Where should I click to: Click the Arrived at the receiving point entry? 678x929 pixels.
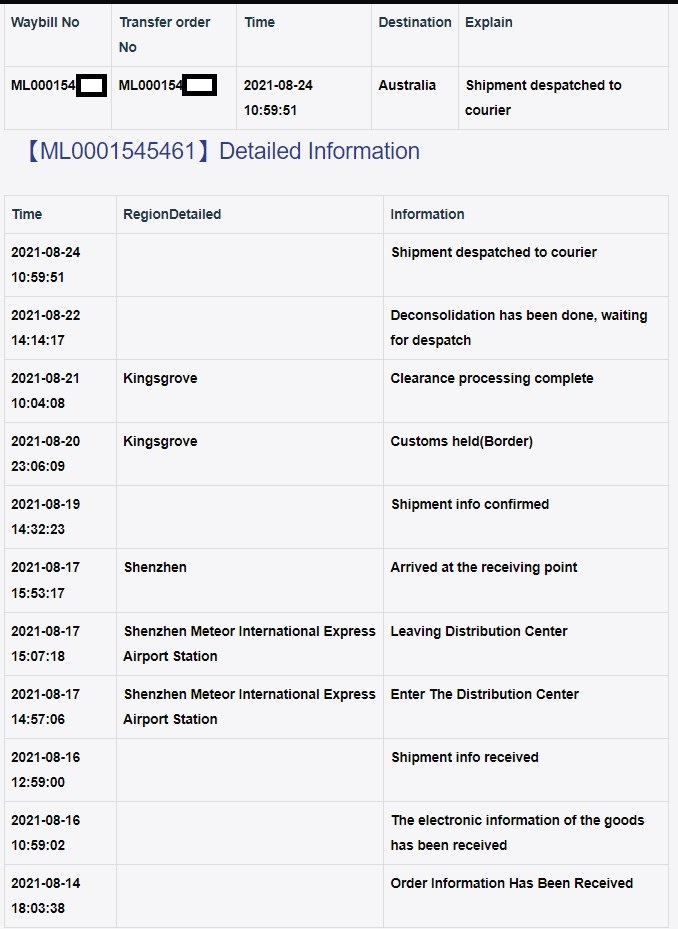484,567
